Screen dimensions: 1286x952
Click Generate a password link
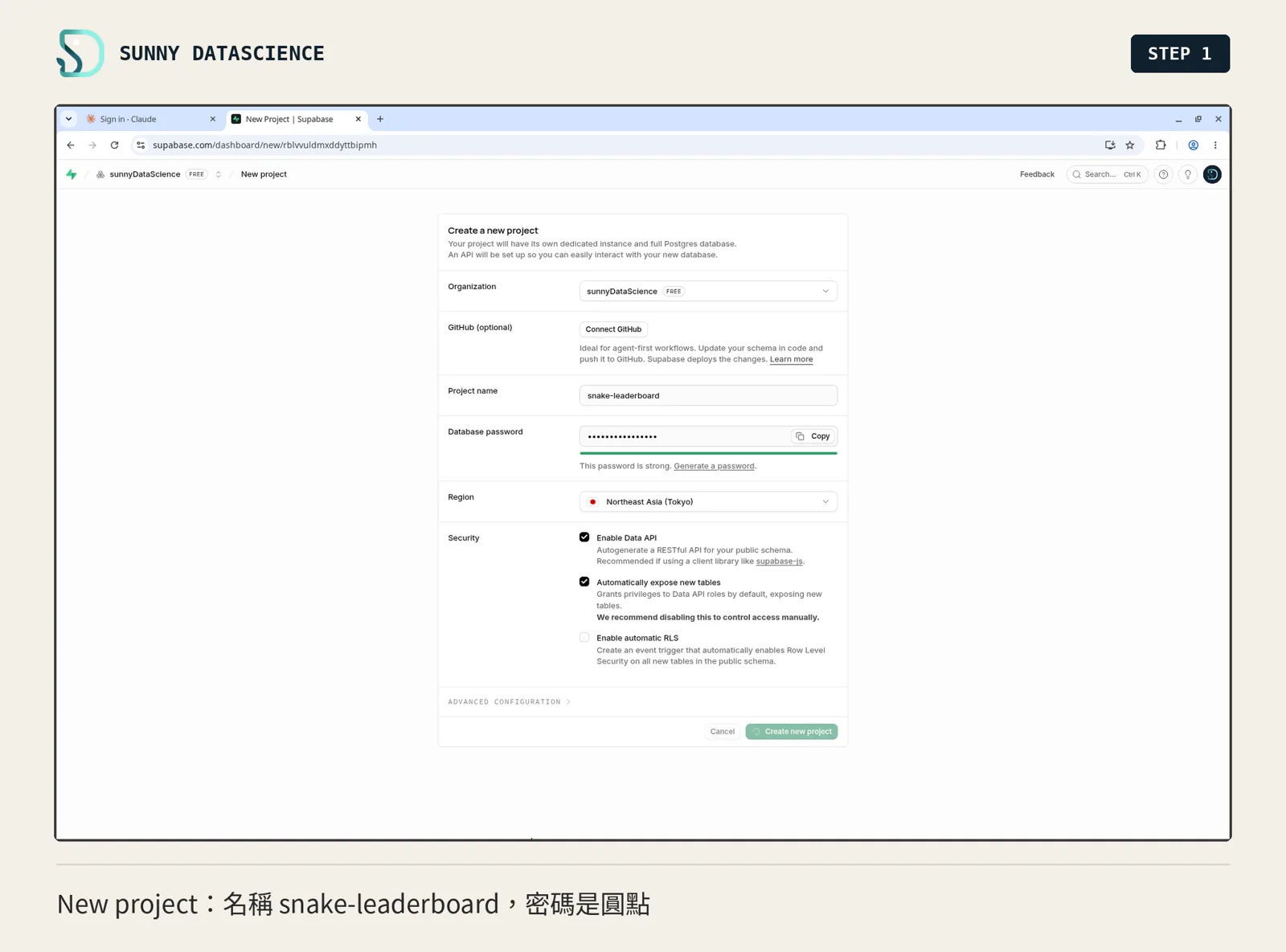714,466
